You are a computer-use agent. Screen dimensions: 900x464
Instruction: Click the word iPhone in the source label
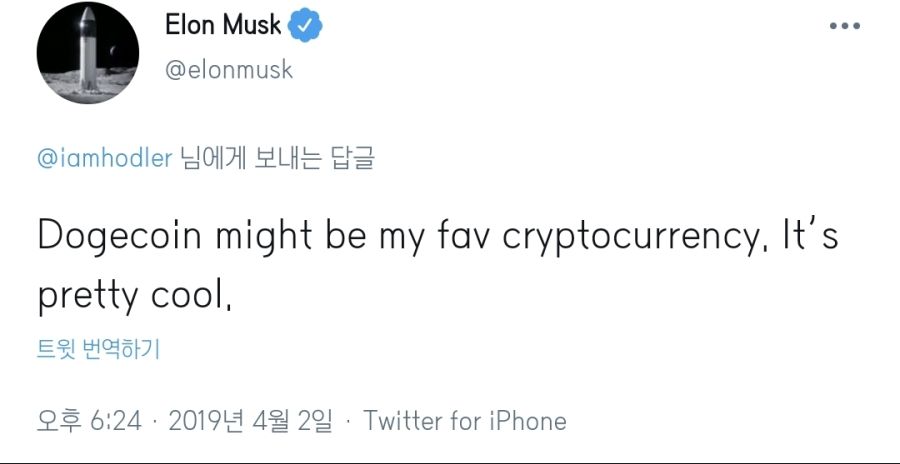click(x=528, y=421)
